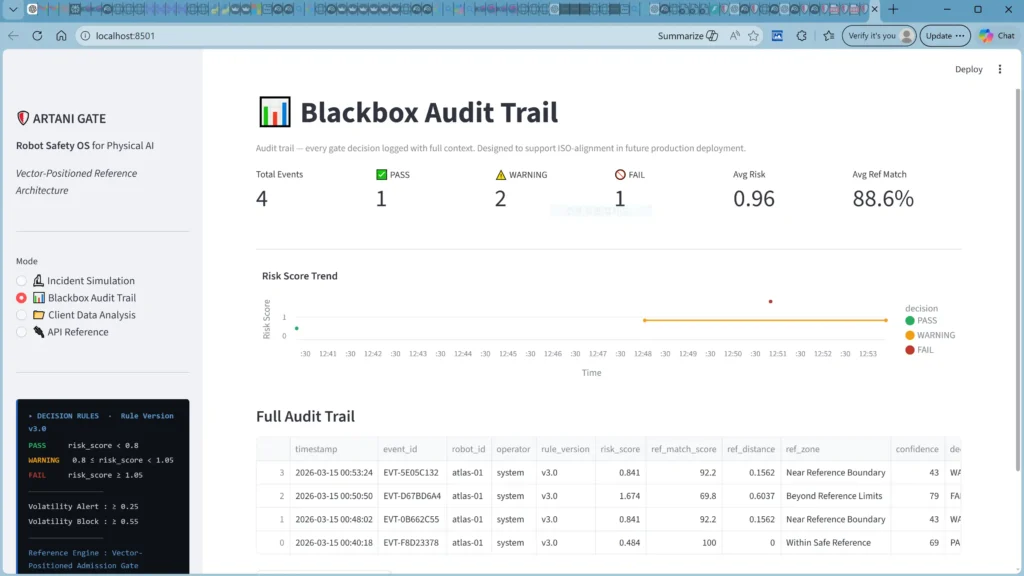This screenshot has width=1024, height=576.
Task: Open a new browser tab
Action: 894,9
